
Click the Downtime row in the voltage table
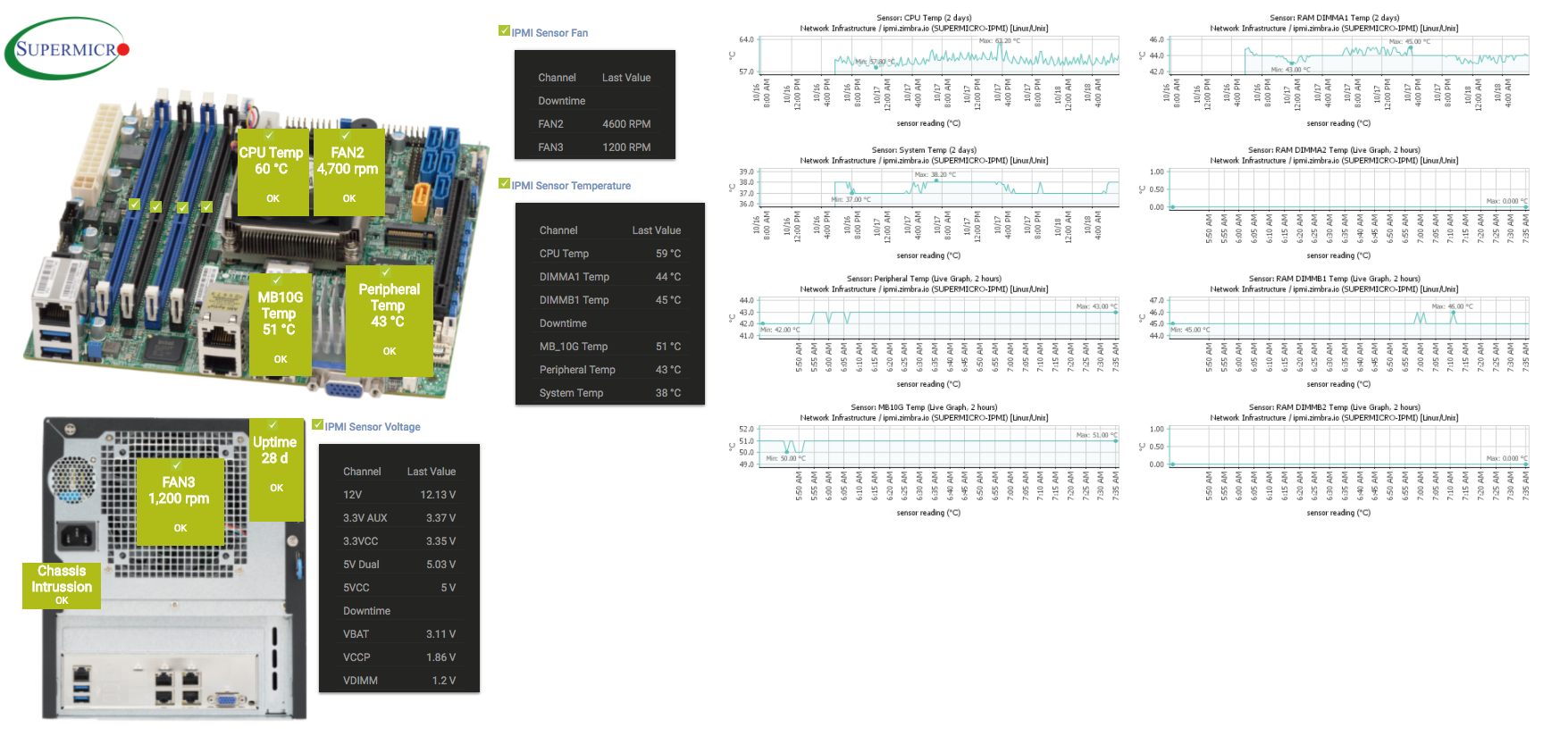tap(399, 611)
